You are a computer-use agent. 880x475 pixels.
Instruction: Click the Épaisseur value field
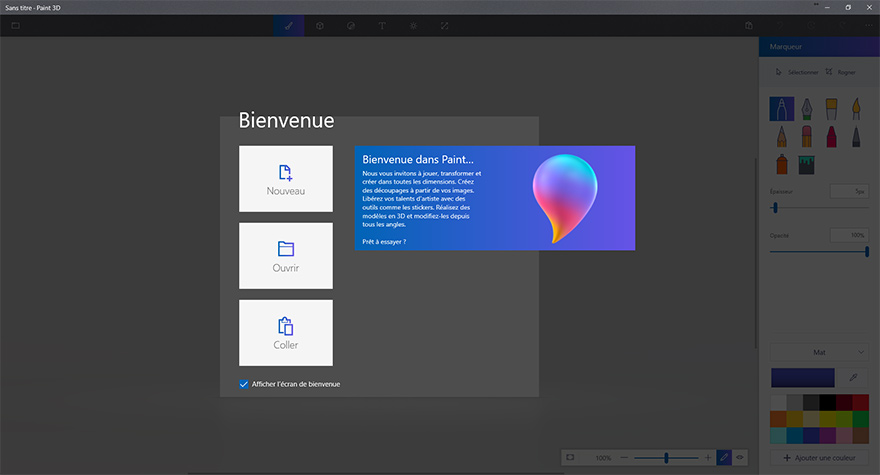coord(849,191)
